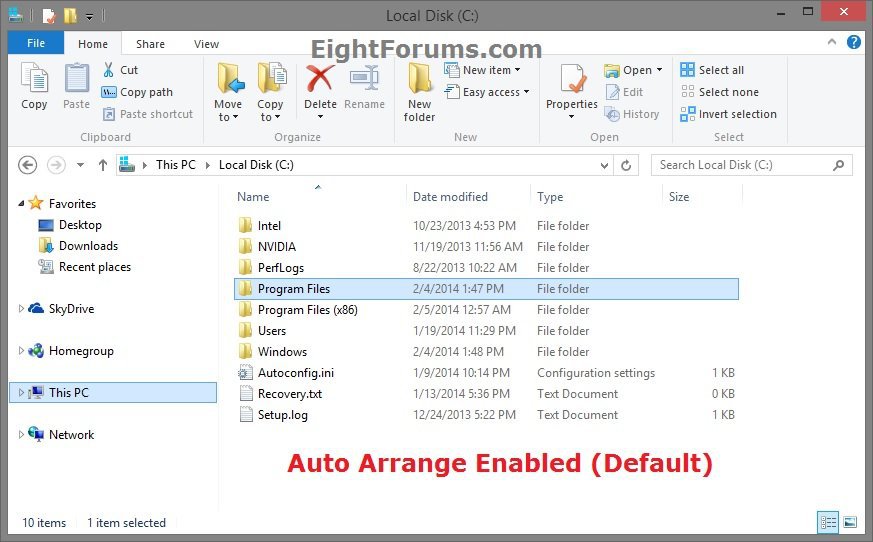Create a New folder
Image resolution: width=873 pixels, height=542 pixels.
click(419, 92)
